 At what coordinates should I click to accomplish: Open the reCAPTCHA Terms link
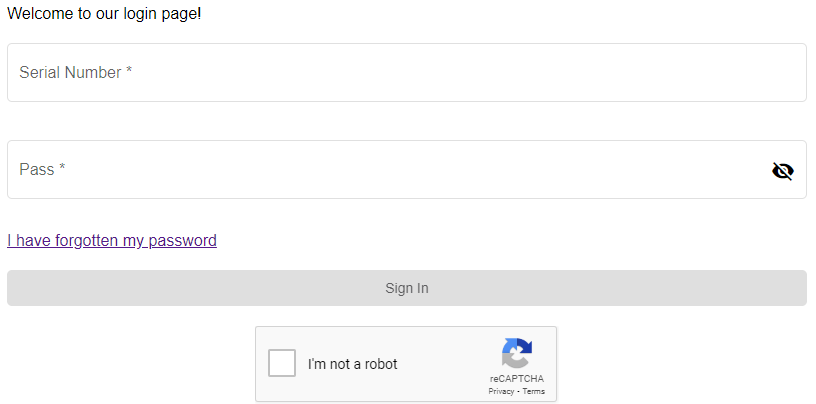point(534,391)
